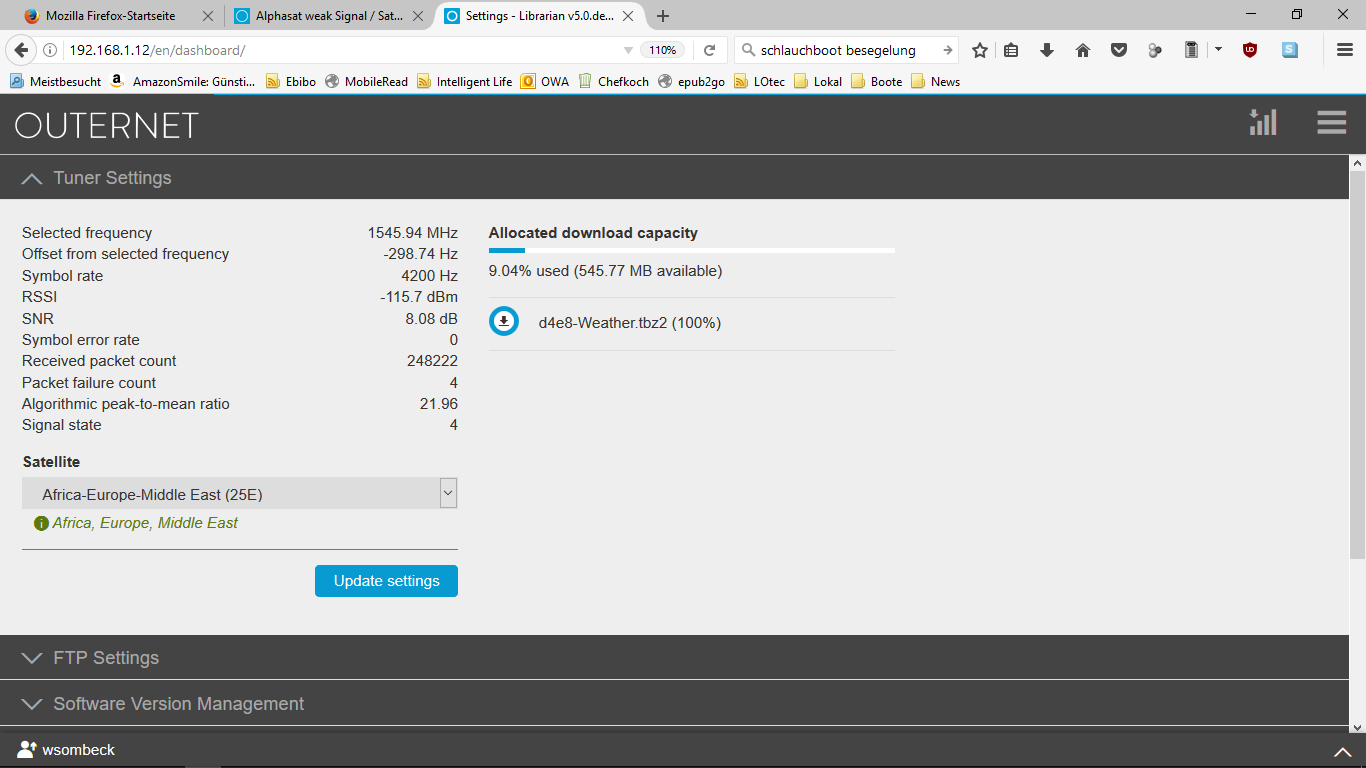The image size is (1366, 768).
Task: Go to Firefox home page icon
Action: point(1082,50)
